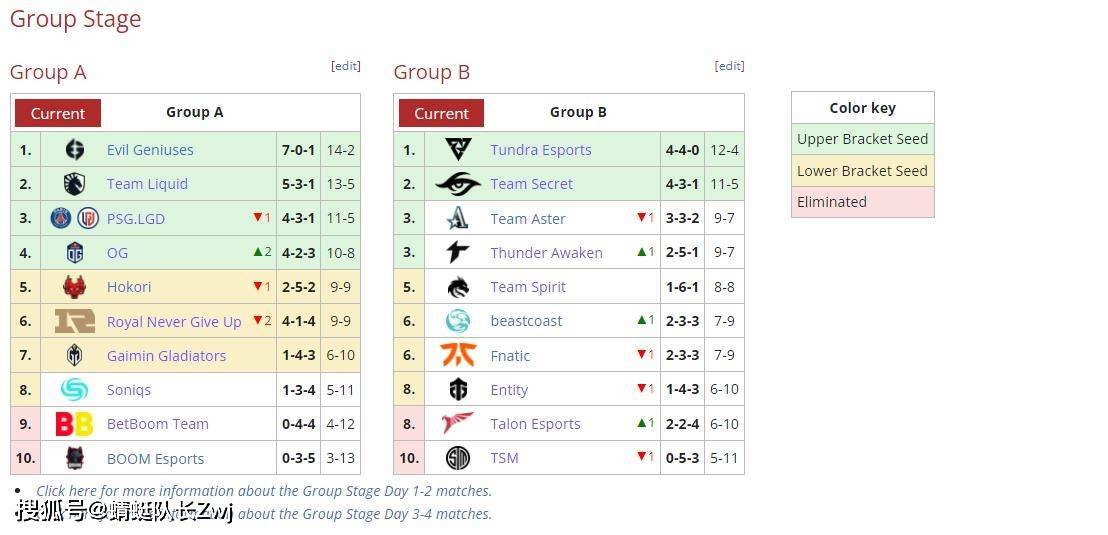Open the Group Stage Day 1-2 matches link
1108x535 pixels.
pyautogui.click(x=264, y=490)
